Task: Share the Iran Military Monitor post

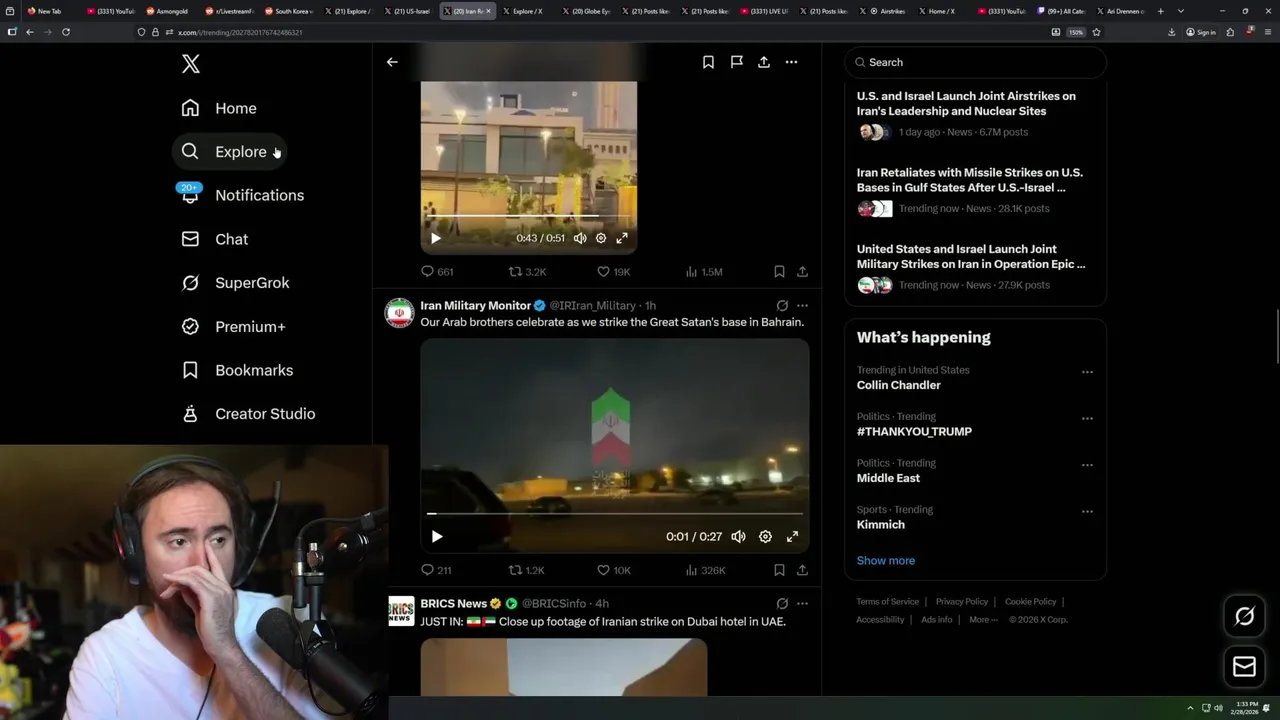Action: [802, 570]
